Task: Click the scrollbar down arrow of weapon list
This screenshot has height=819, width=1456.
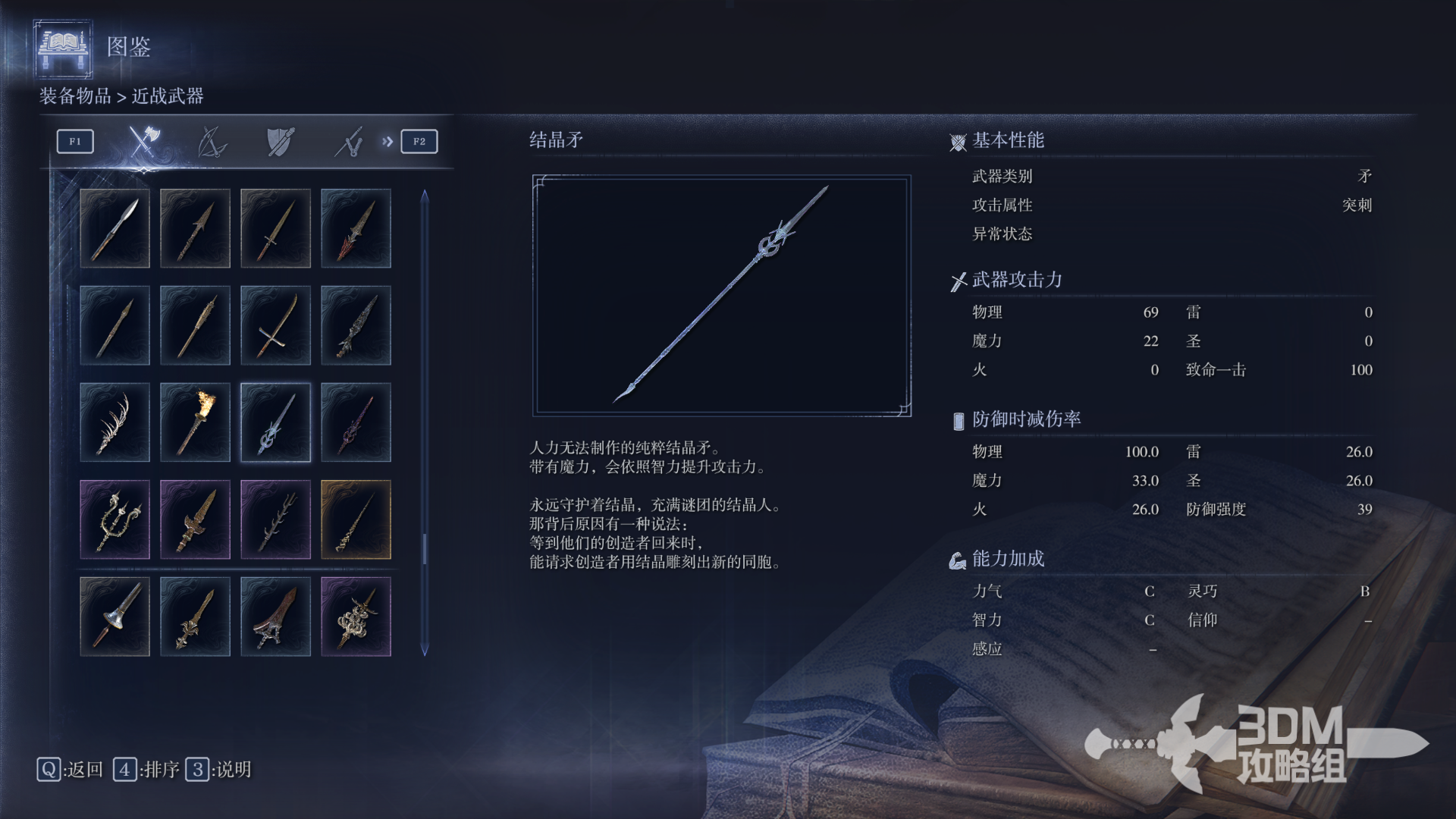Action: pos(425,649)
